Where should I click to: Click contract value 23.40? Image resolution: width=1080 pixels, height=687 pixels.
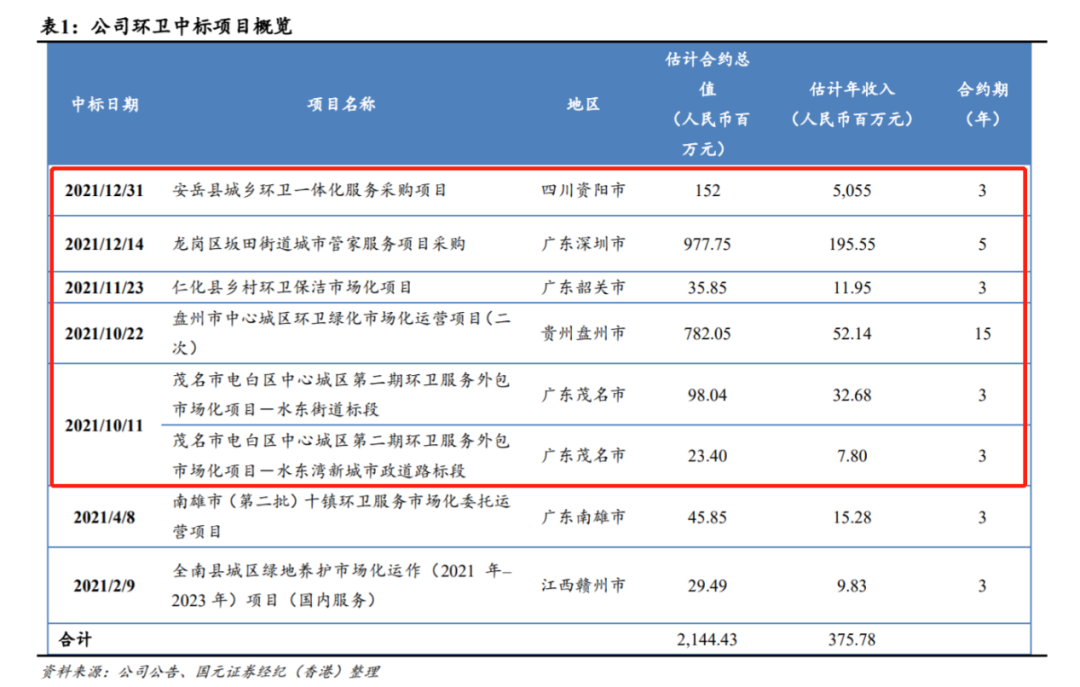707,456
